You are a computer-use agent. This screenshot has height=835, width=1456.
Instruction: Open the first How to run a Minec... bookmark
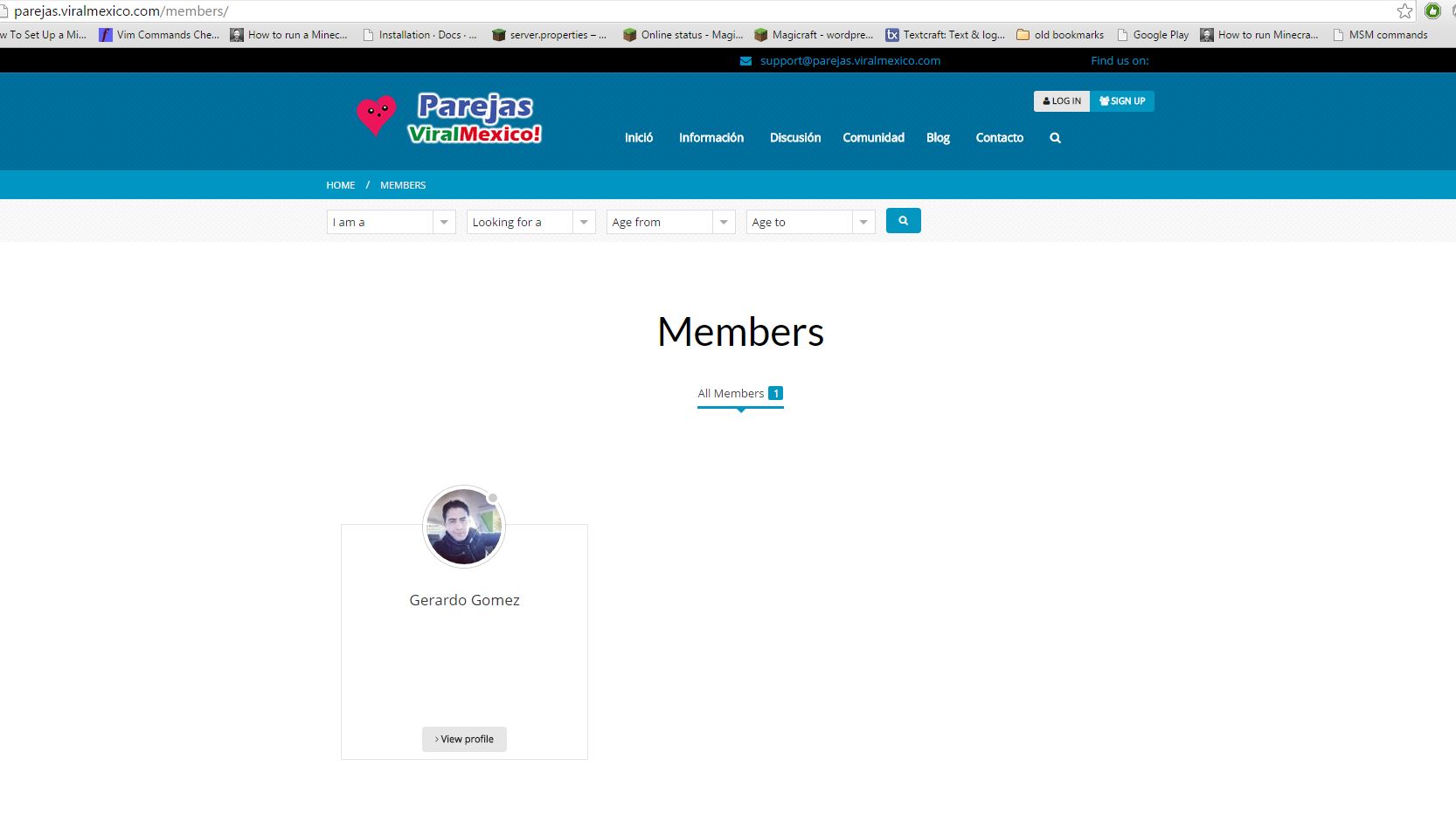288,35
